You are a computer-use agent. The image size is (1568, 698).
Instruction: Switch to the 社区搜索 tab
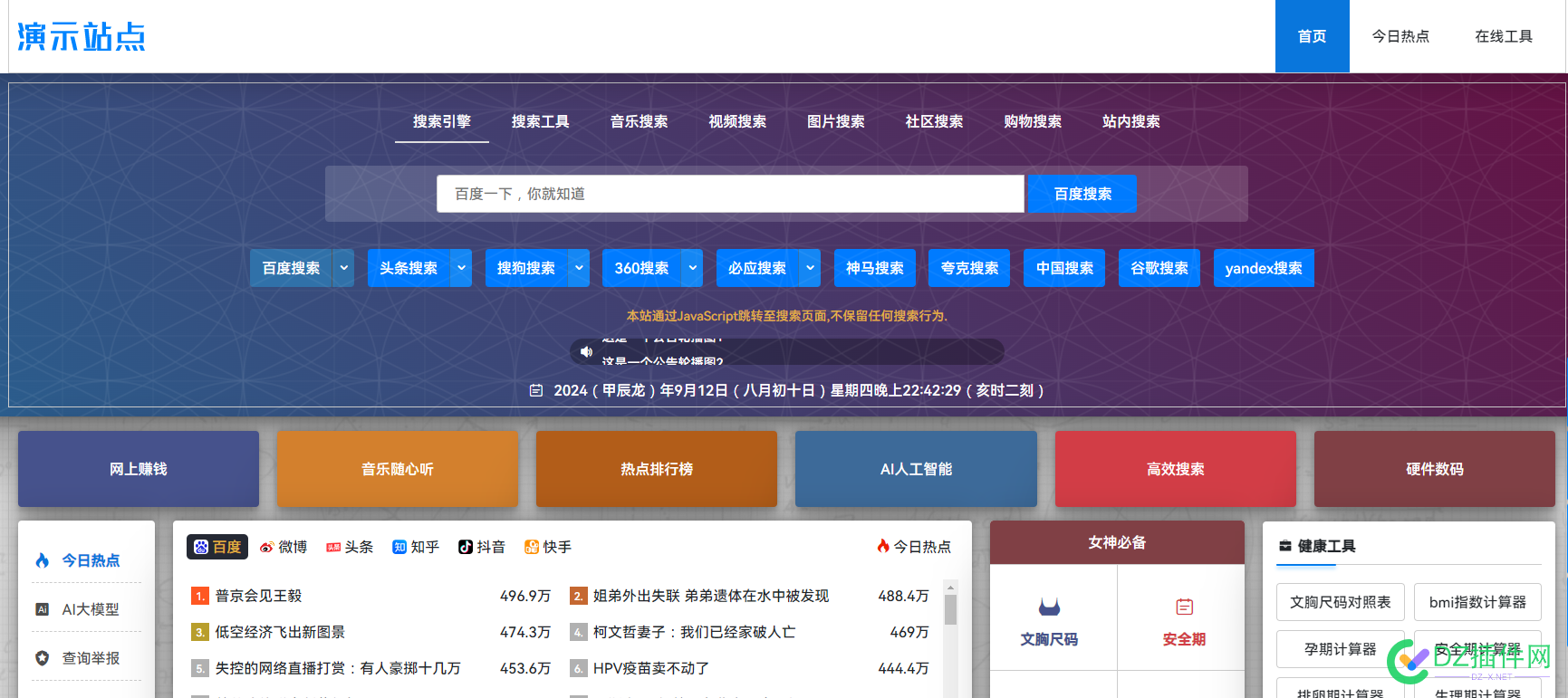(x=935, y=121)
